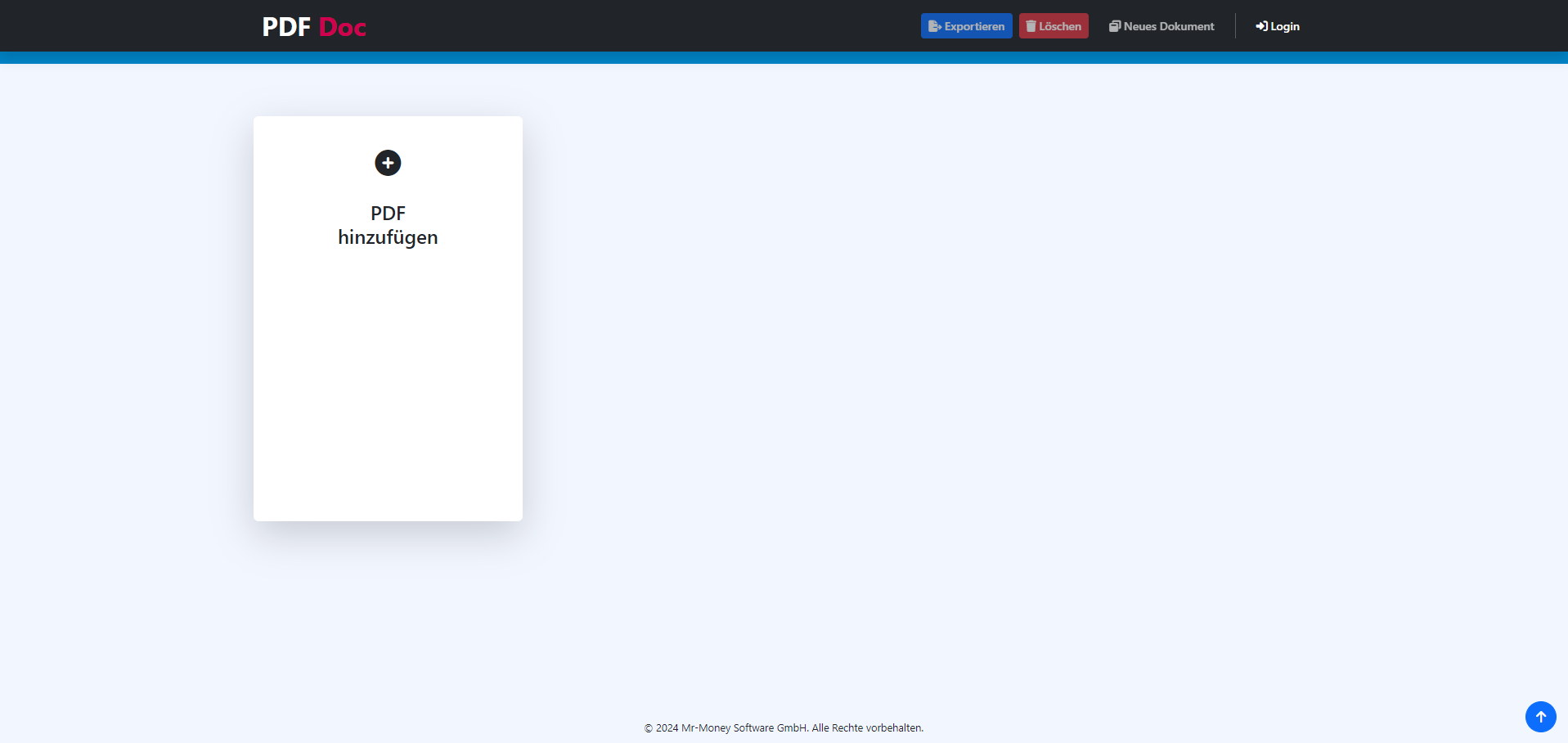
Task: Click the vertical divider left of Login
Action: click(1235, 26)
